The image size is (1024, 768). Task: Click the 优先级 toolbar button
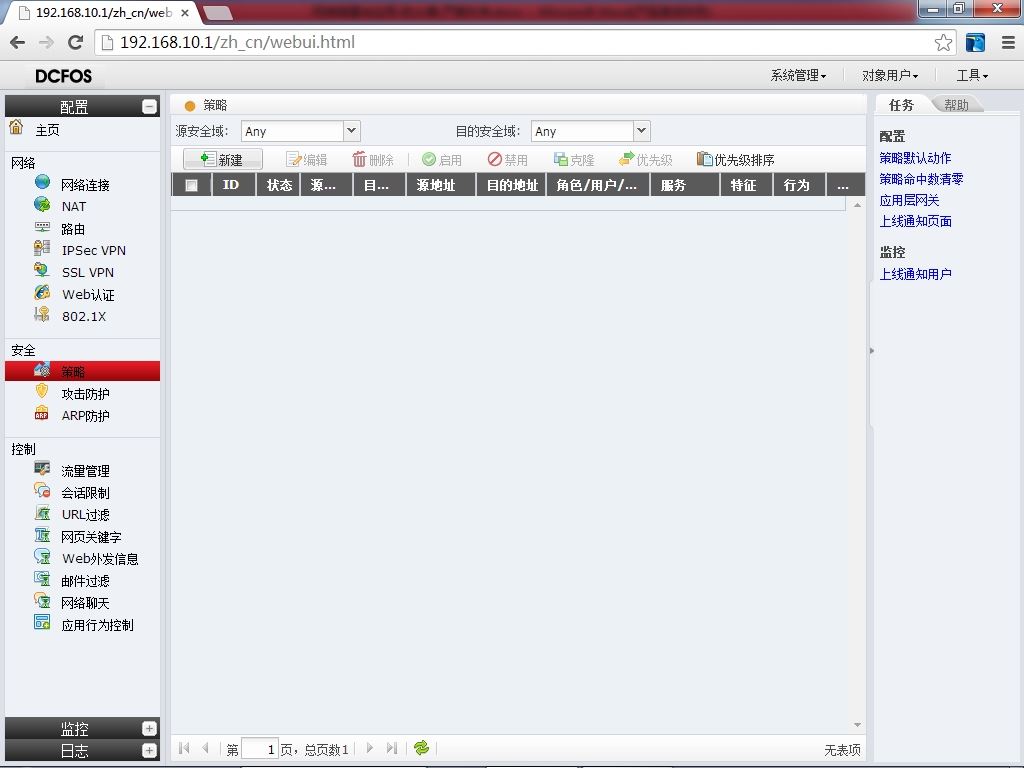646,159
